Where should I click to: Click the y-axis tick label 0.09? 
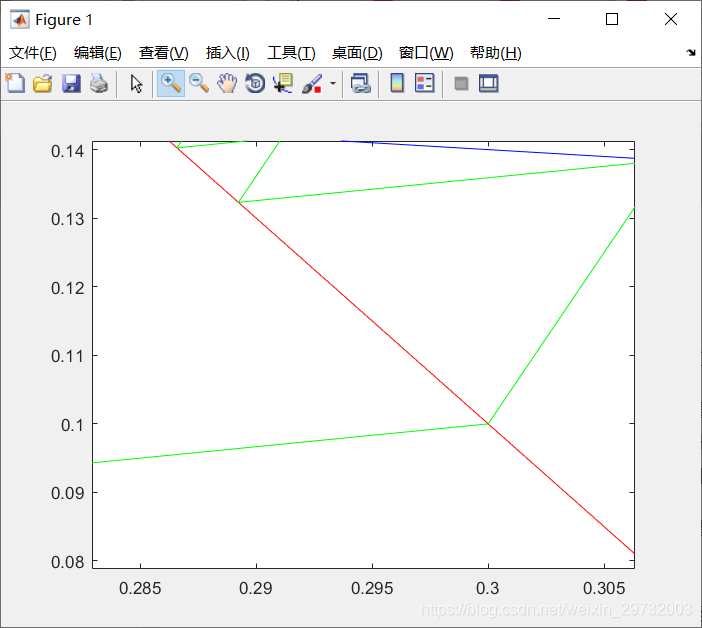67,493
